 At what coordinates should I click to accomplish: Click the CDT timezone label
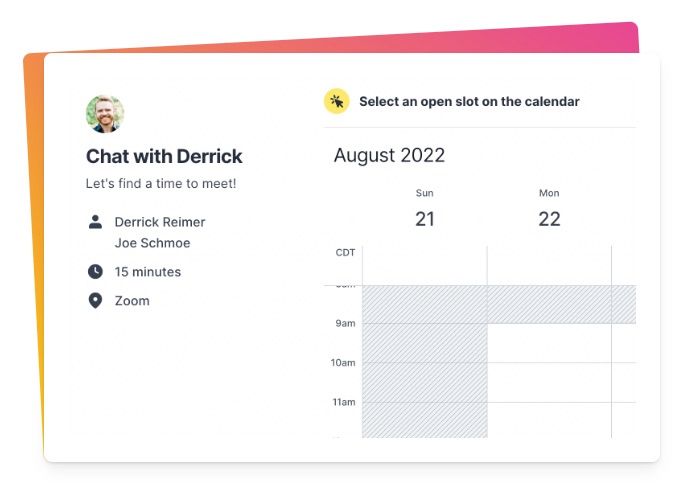pos(345,253)
